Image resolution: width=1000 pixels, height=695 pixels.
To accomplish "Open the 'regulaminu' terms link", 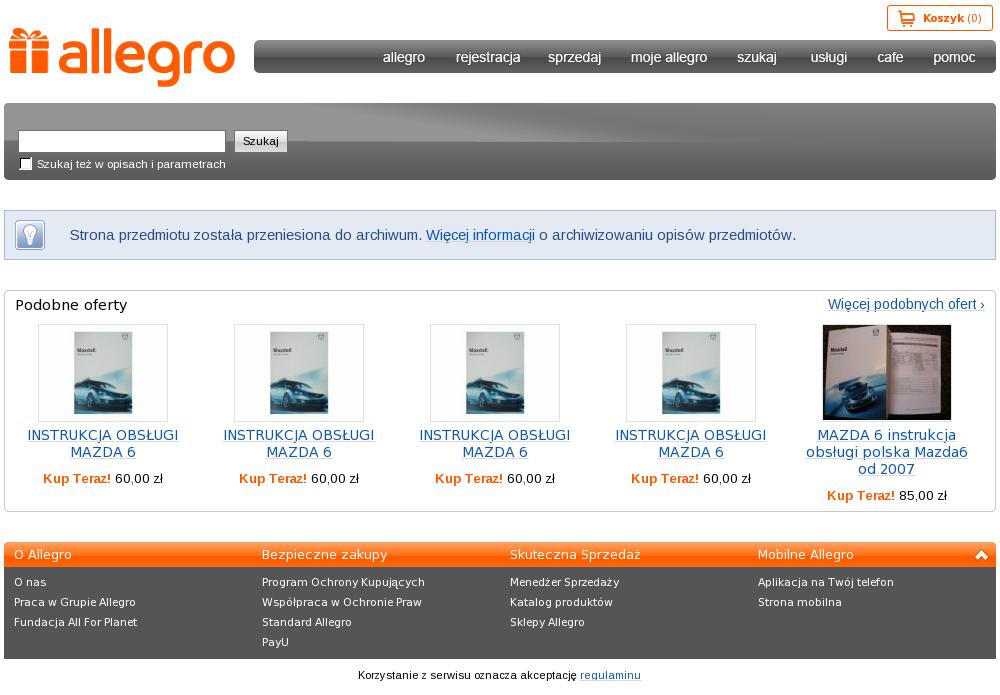I will 610,675.
